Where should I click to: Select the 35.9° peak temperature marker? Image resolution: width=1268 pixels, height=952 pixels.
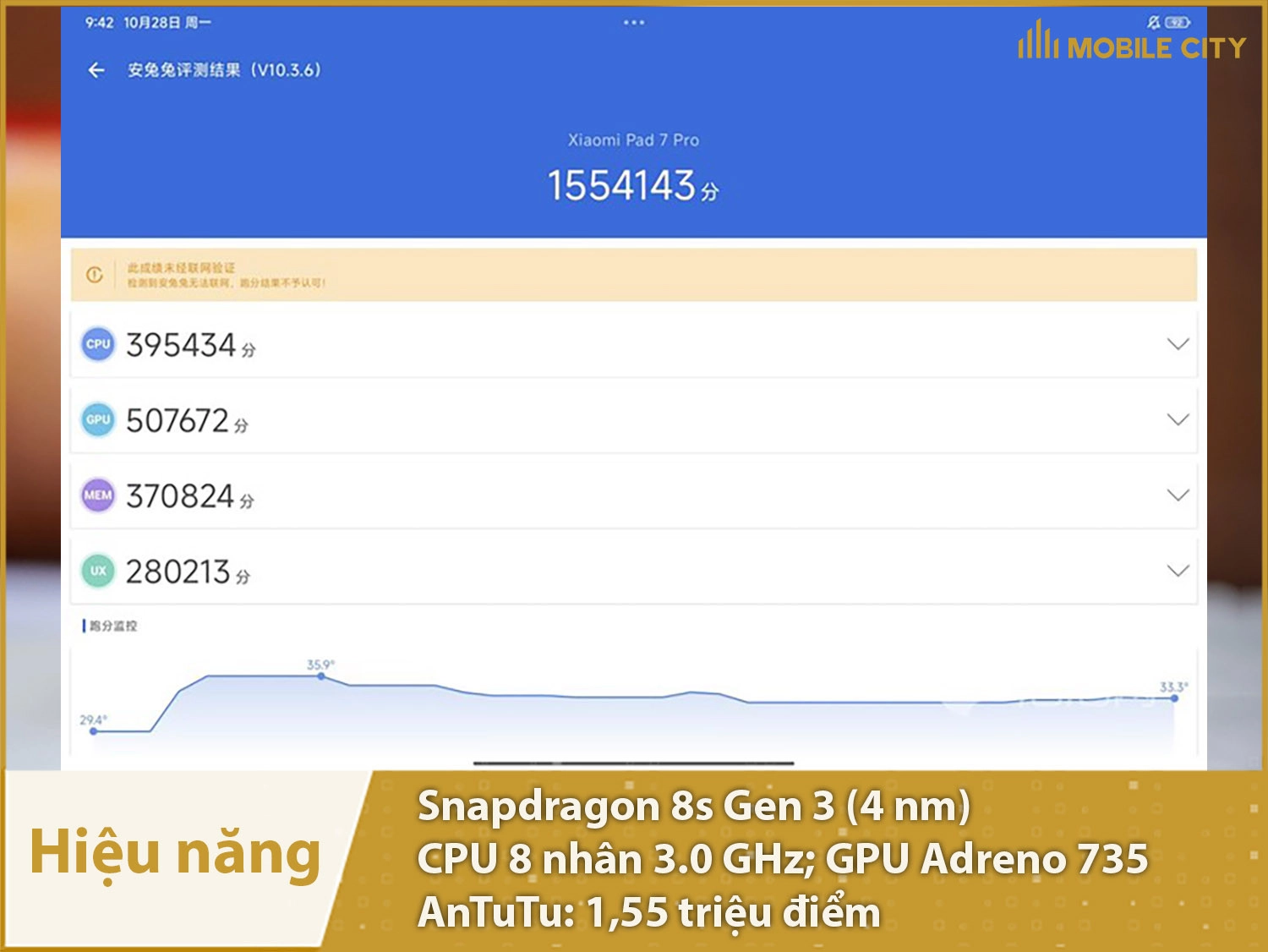(320, 676)
